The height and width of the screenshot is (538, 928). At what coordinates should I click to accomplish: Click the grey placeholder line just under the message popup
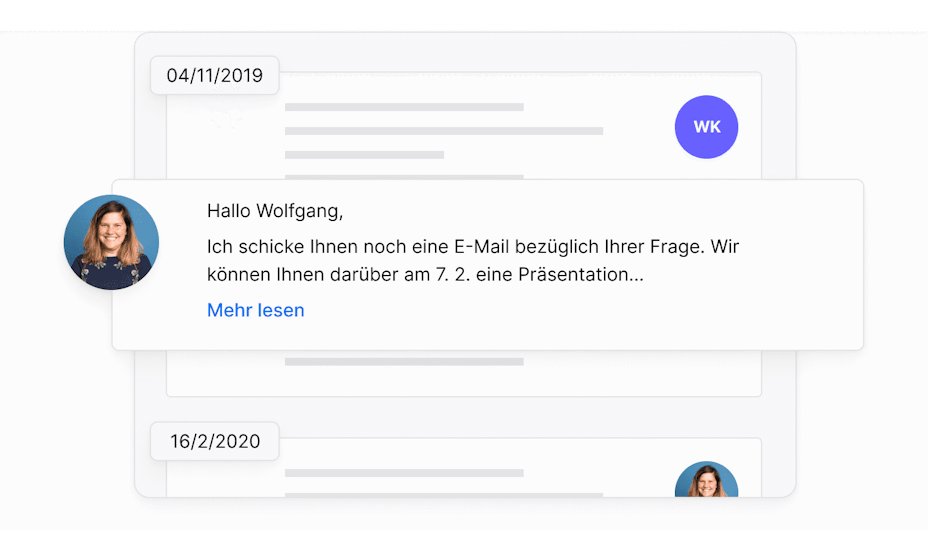(x=404, y=362)
